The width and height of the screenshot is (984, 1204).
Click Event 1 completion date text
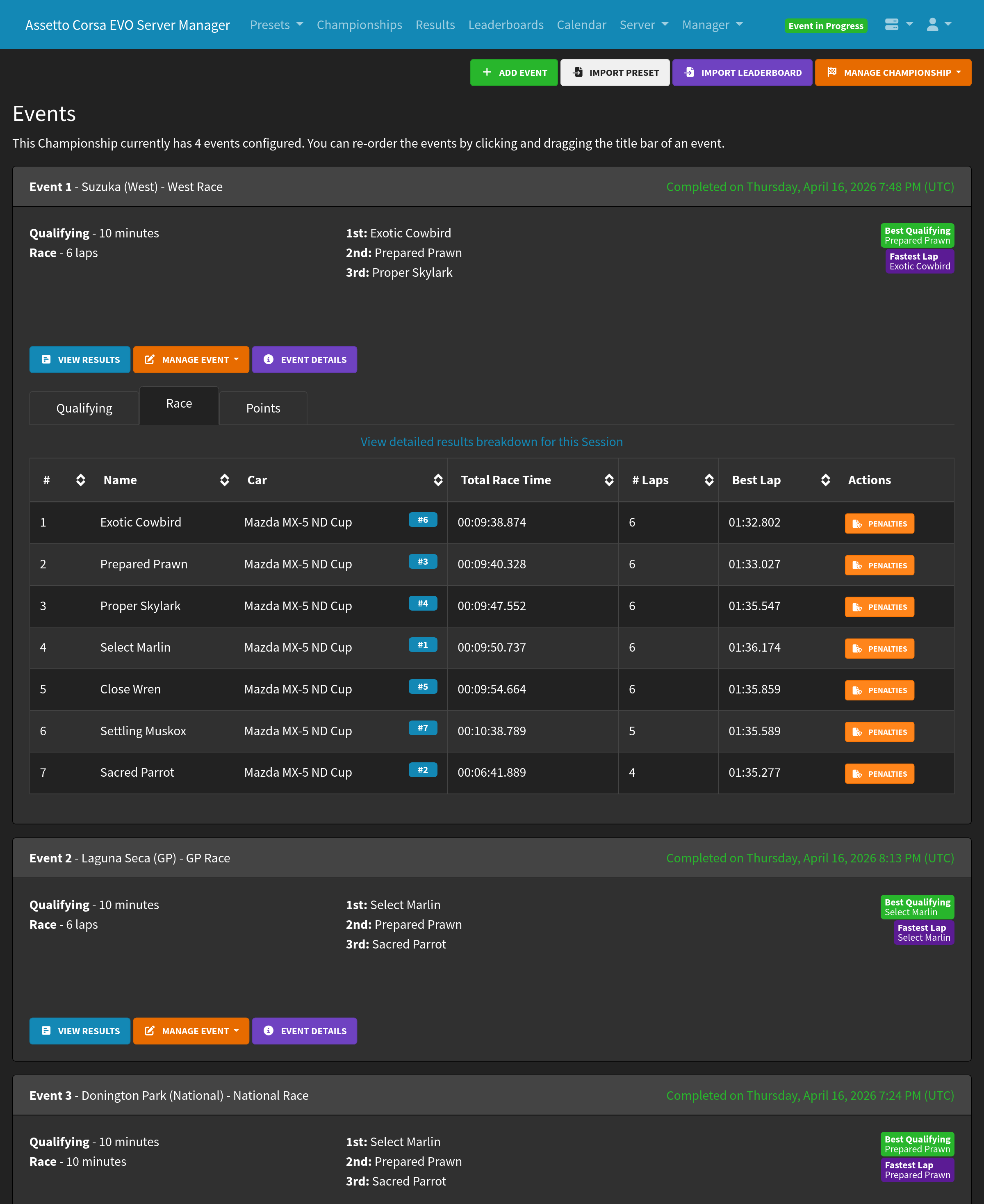point(810,187)
